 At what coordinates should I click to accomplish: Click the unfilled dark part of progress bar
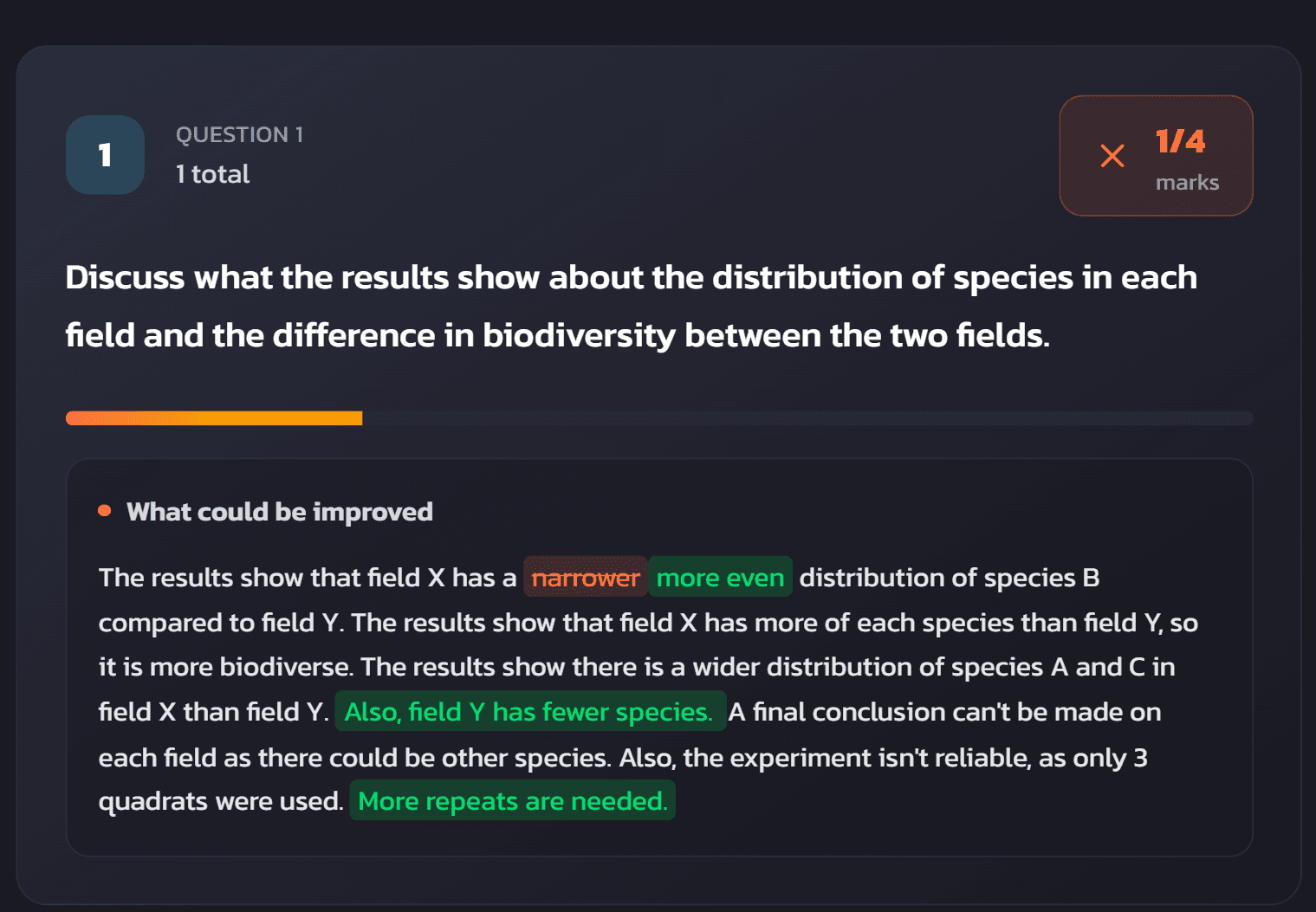[806, 418]
